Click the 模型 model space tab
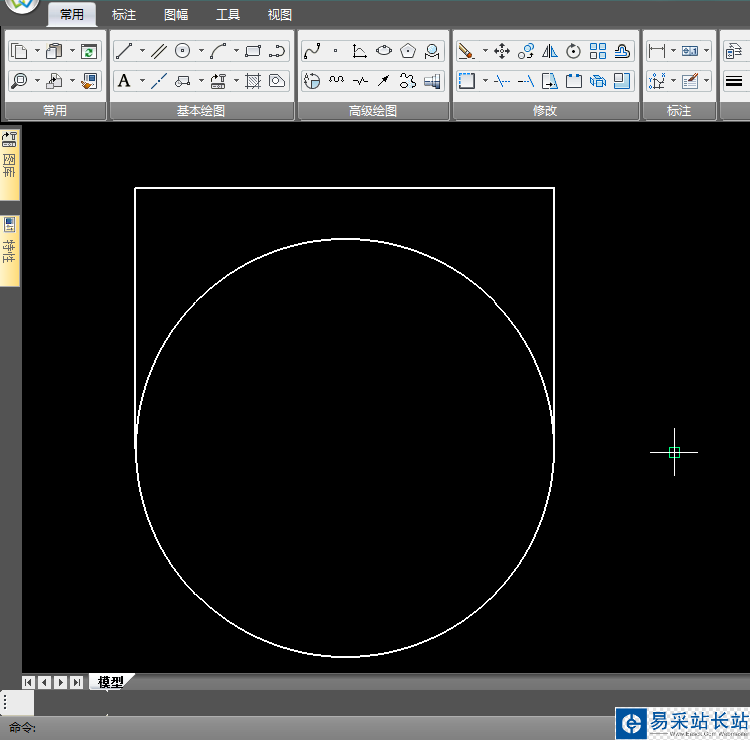This screenshot has width=750, height=740. tap(111, 682)
